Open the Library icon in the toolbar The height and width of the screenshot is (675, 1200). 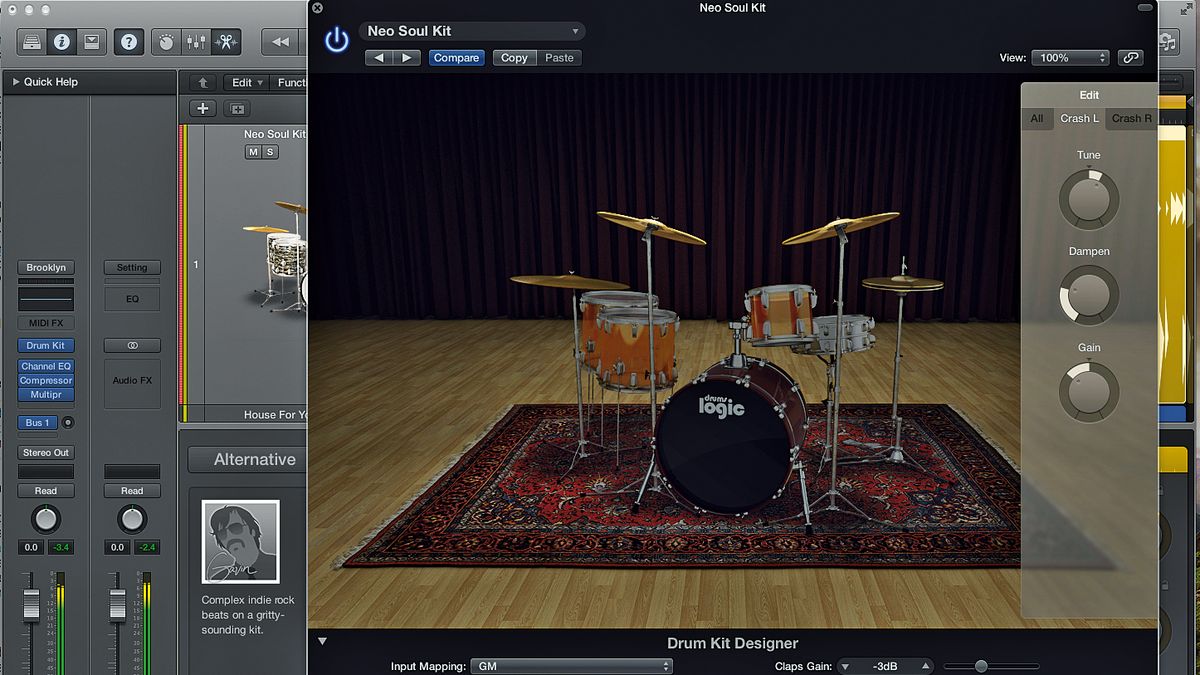point(31,41)
